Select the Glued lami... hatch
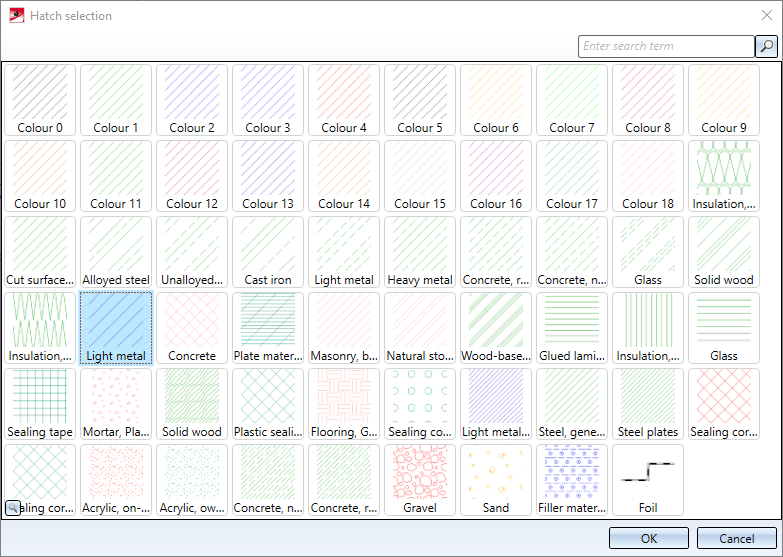 pos(572,328)
